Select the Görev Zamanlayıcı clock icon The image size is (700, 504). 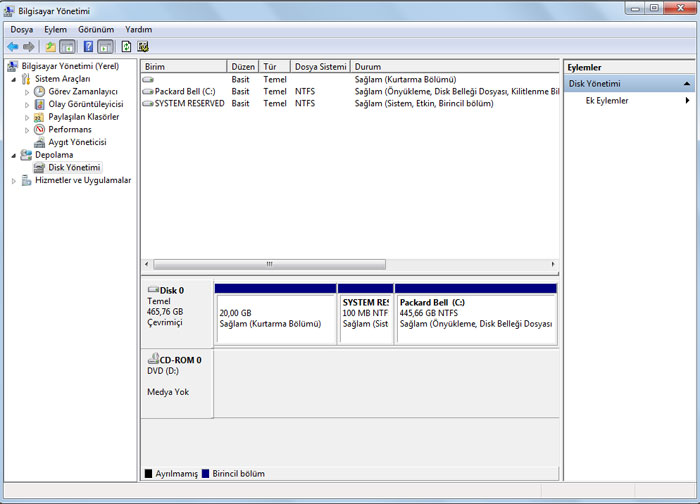(x=40, y=92)
